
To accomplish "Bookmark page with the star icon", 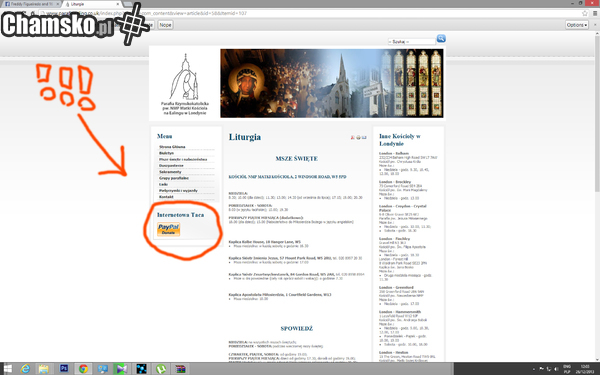I will tap(585, 13).
